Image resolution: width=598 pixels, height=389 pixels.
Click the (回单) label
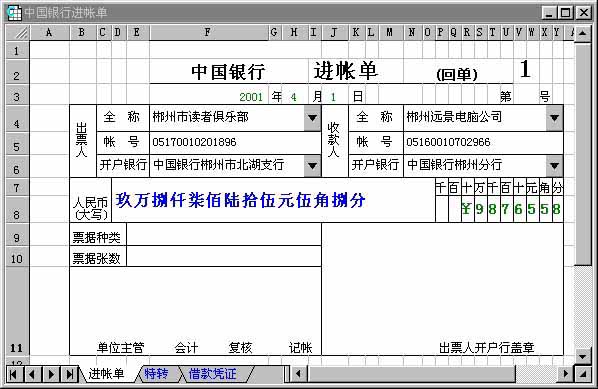pyautogui.click(x=457, y=74)
